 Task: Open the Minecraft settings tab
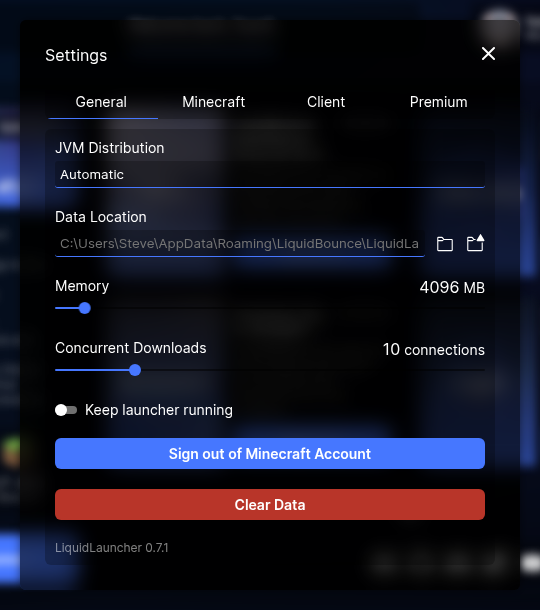[214, 102]
